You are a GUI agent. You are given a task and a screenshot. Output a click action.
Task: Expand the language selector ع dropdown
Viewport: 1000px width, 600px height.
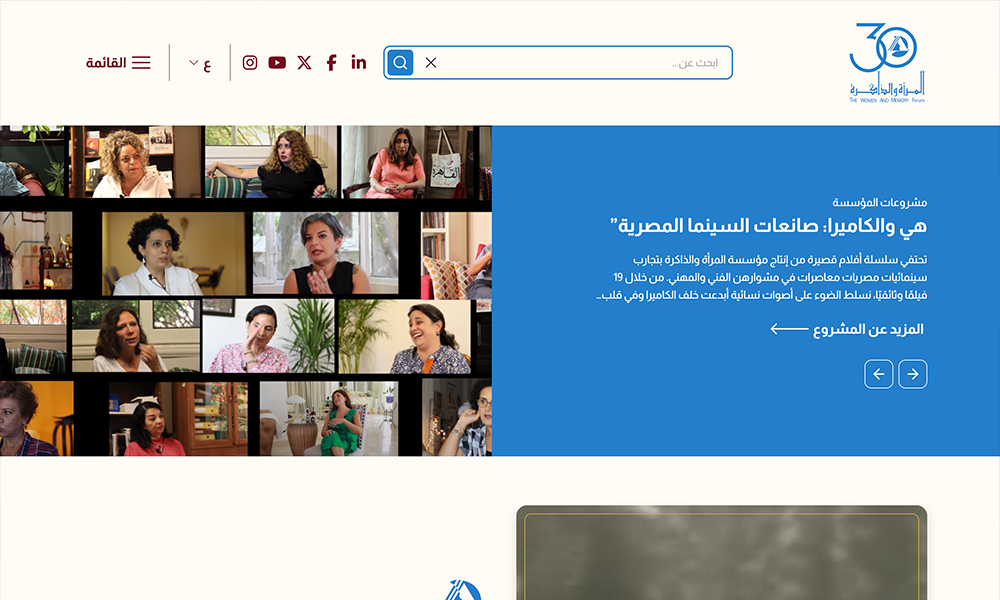200,63
